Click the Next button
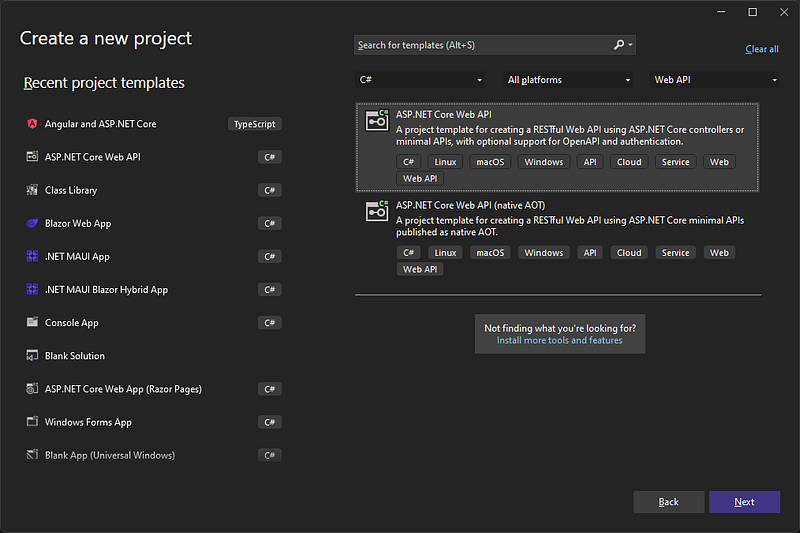800x533 pixels. 744,502
